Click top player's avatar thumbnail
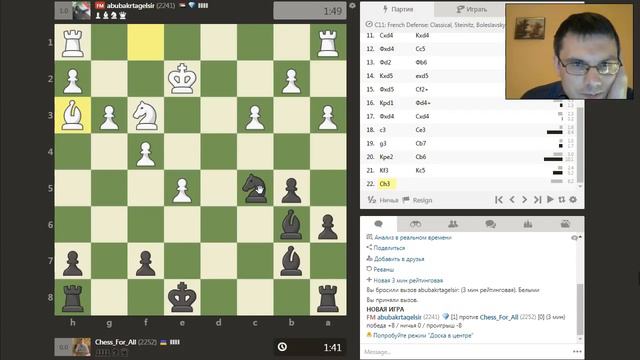The height and width of the screenshot is (360, 640). point(82,11)
